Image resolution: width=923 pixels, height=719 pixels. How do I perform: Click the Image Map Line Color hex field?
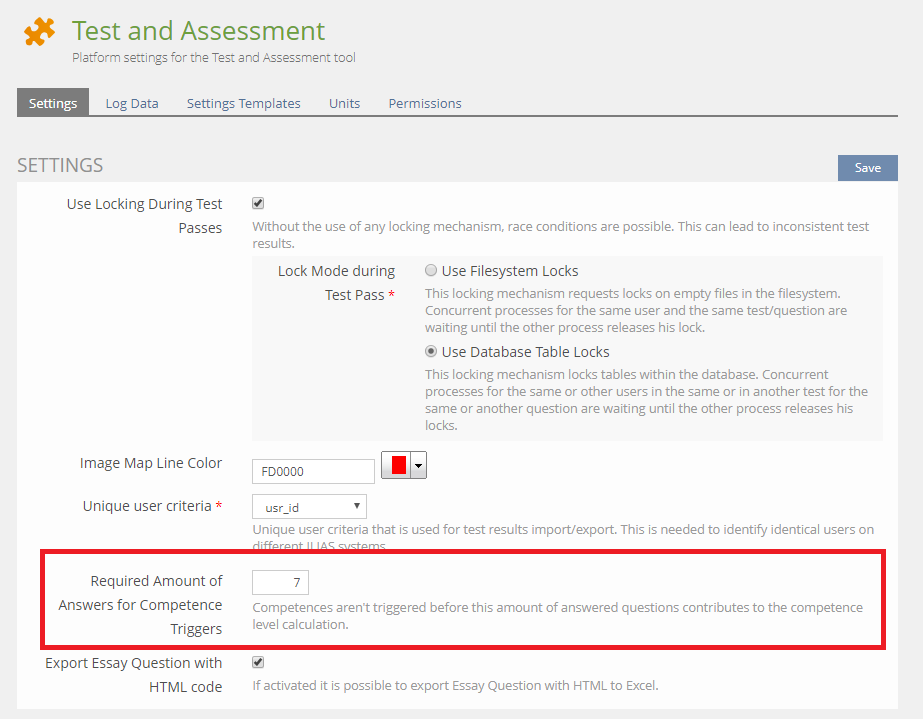312,472
